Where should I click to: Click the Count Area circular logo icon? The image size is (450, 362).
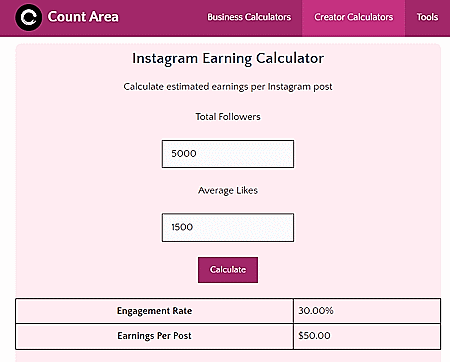29,17
